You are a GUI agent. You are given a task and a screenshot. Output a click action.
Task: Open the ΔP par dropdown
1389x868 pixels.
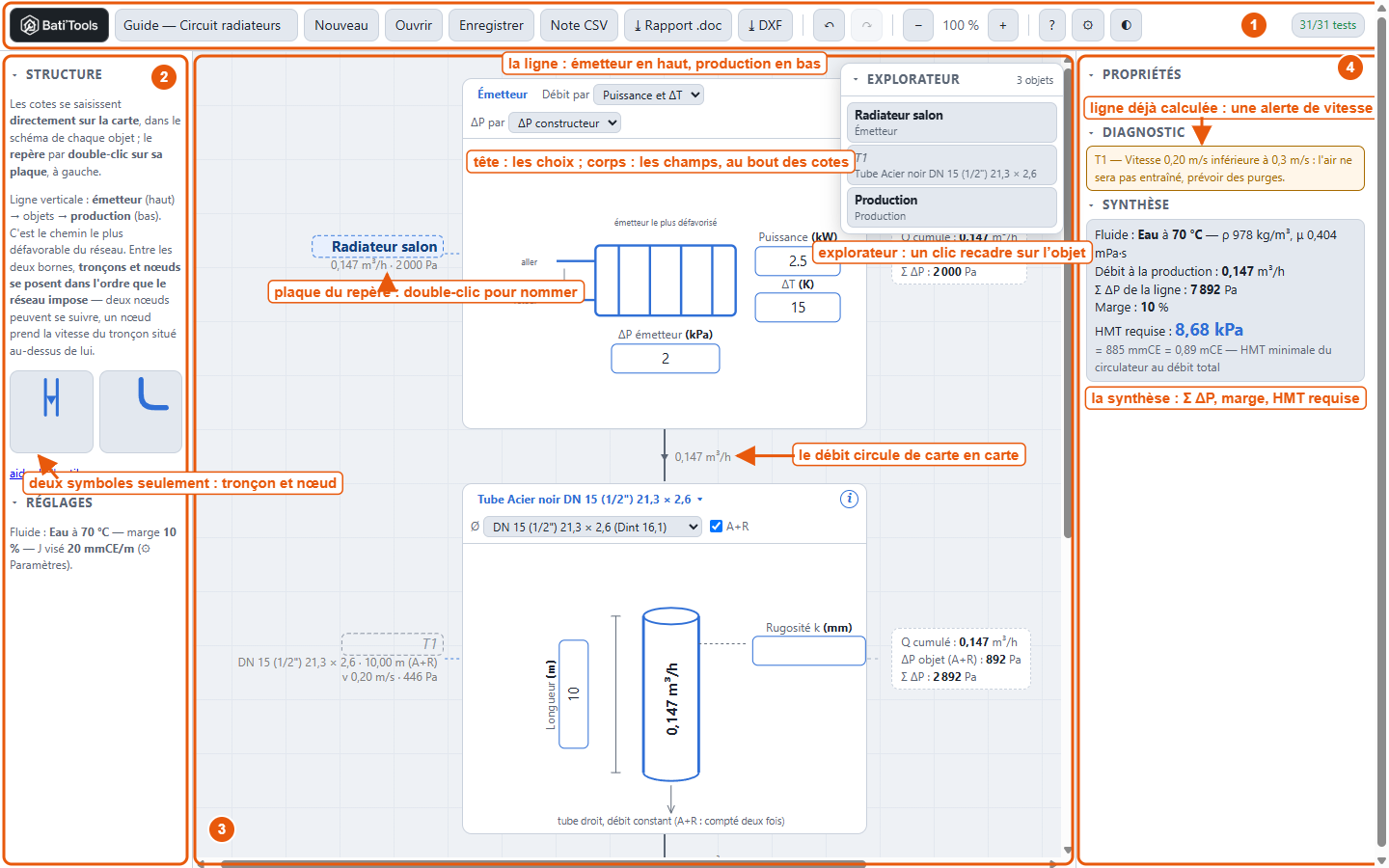pos(564,122)
